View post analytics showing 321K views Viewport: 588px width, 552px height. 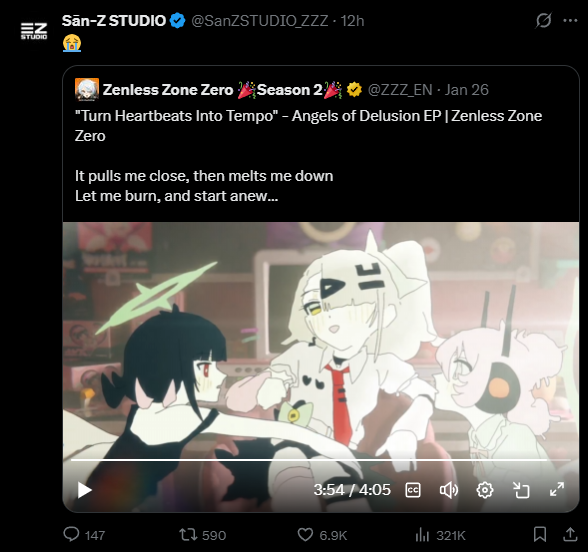coord(440,535)
